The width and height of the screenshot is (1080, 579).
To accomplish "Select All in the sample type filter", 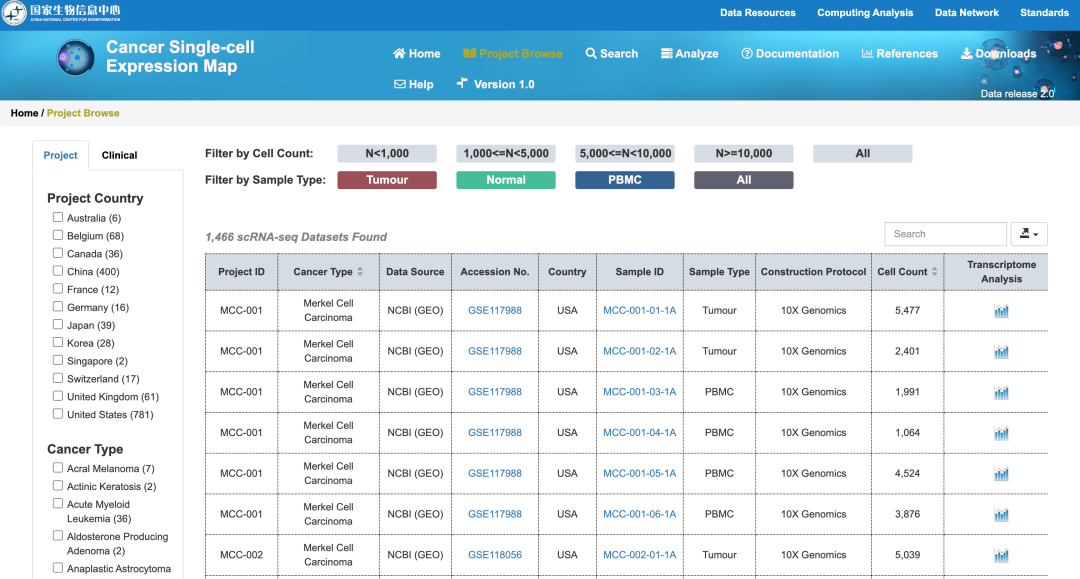I will (744, 180).
